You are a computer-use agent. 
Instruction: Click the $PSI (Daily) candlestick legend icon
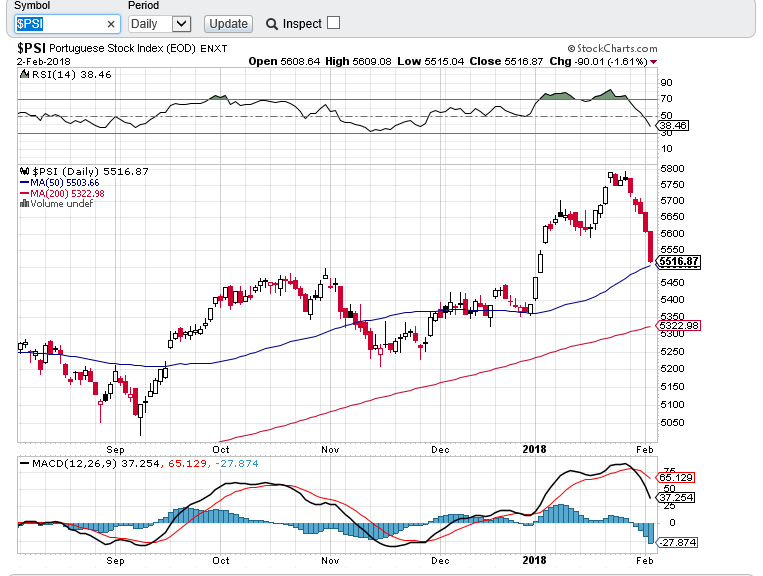pos(24,171)
